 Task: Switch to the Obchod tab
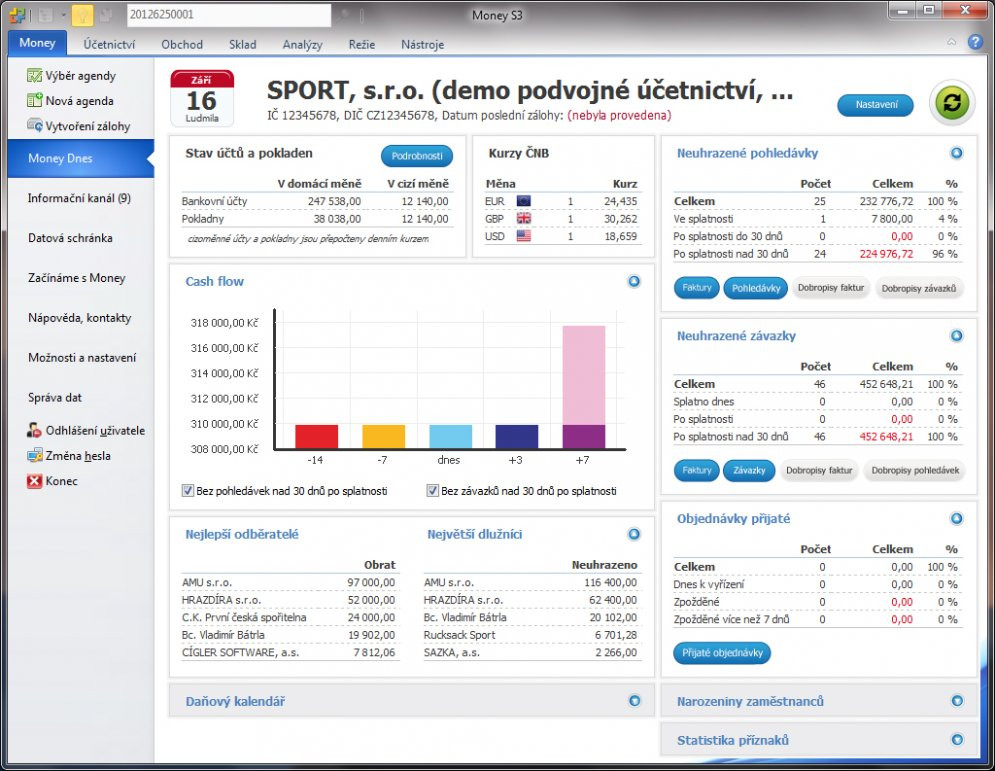(182, 44)
